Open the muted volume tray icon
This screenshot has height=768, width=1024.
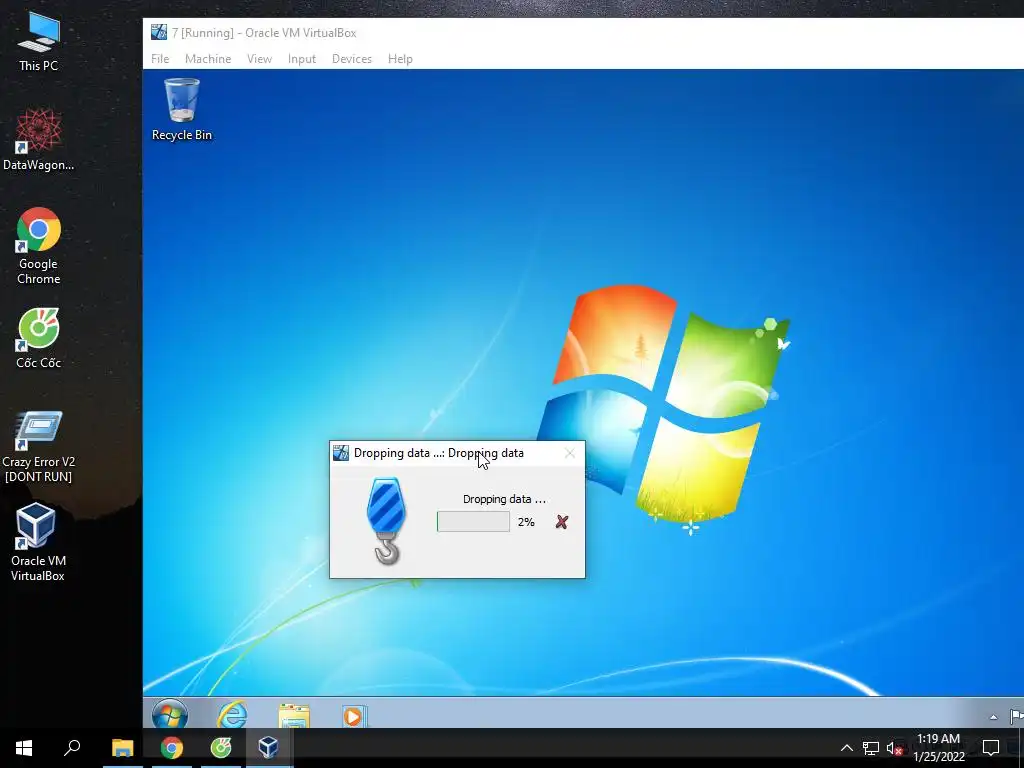894,748
